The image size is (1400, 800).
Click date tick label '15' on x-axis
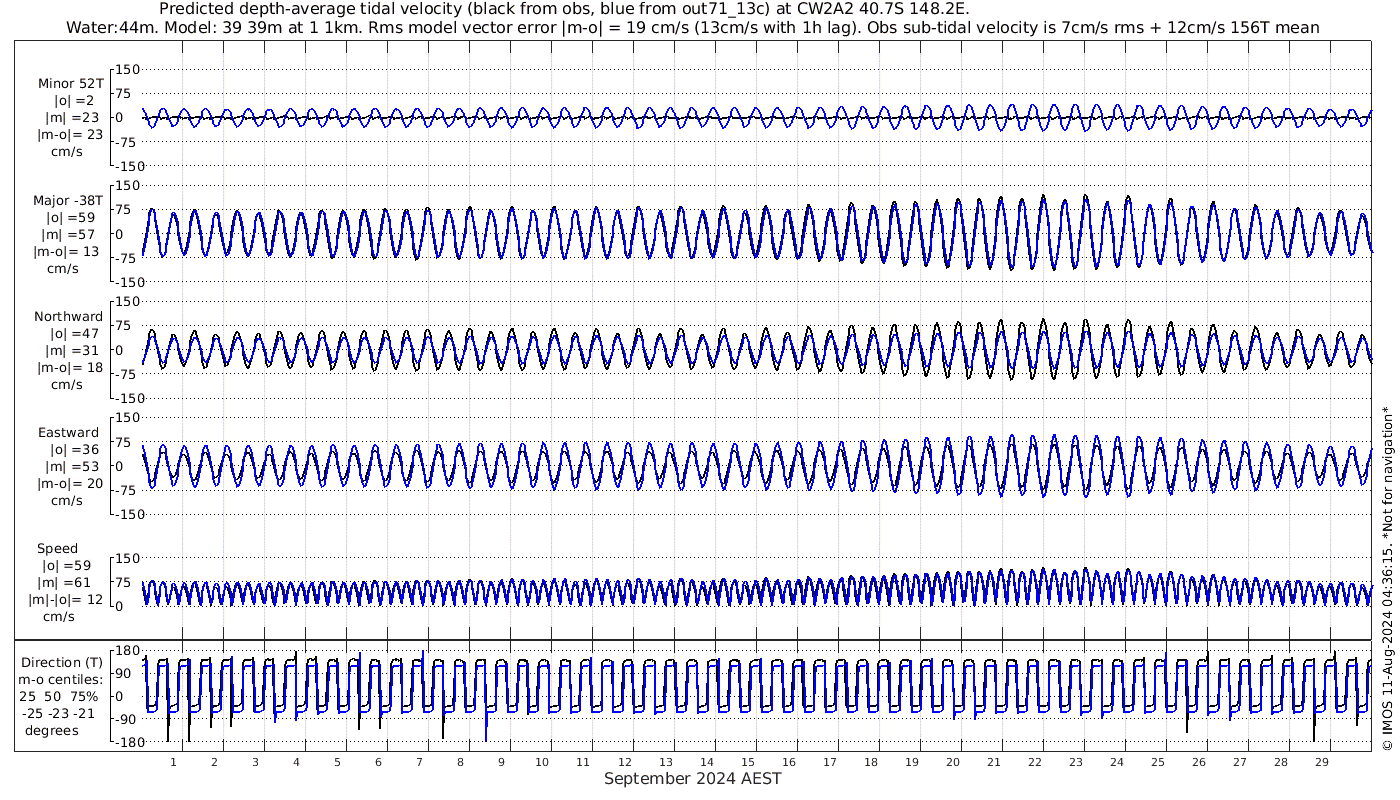pos(747,762)
